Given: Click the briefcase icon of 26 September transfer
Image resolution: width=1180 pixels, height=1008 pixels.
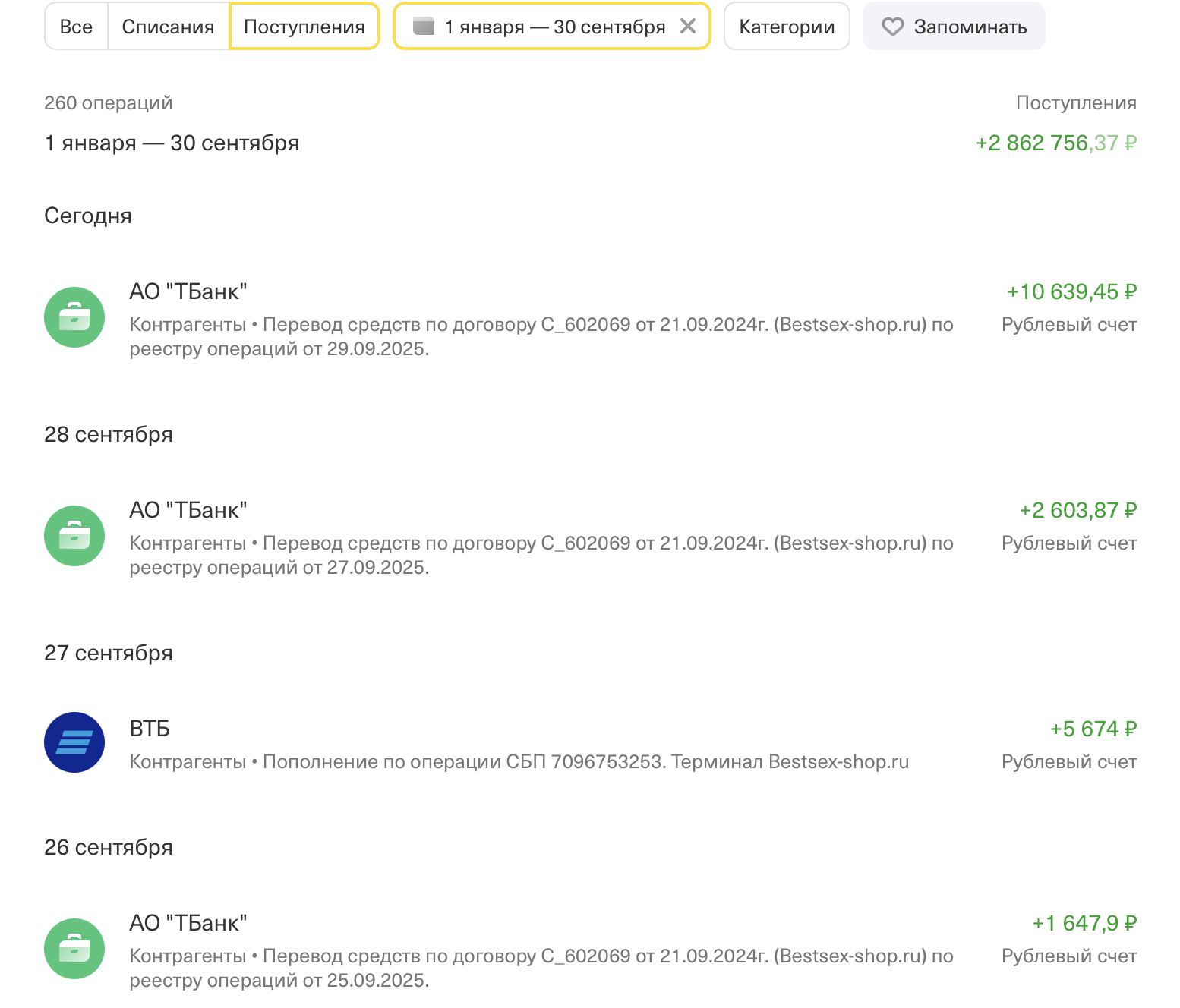Looking at the screenshot, I should [74, 949].
